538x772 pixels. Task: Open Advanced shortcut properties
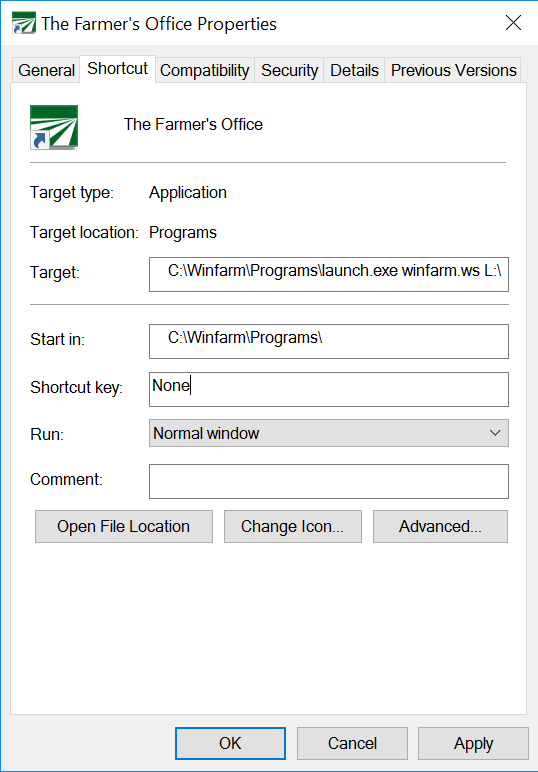[440, 527]
